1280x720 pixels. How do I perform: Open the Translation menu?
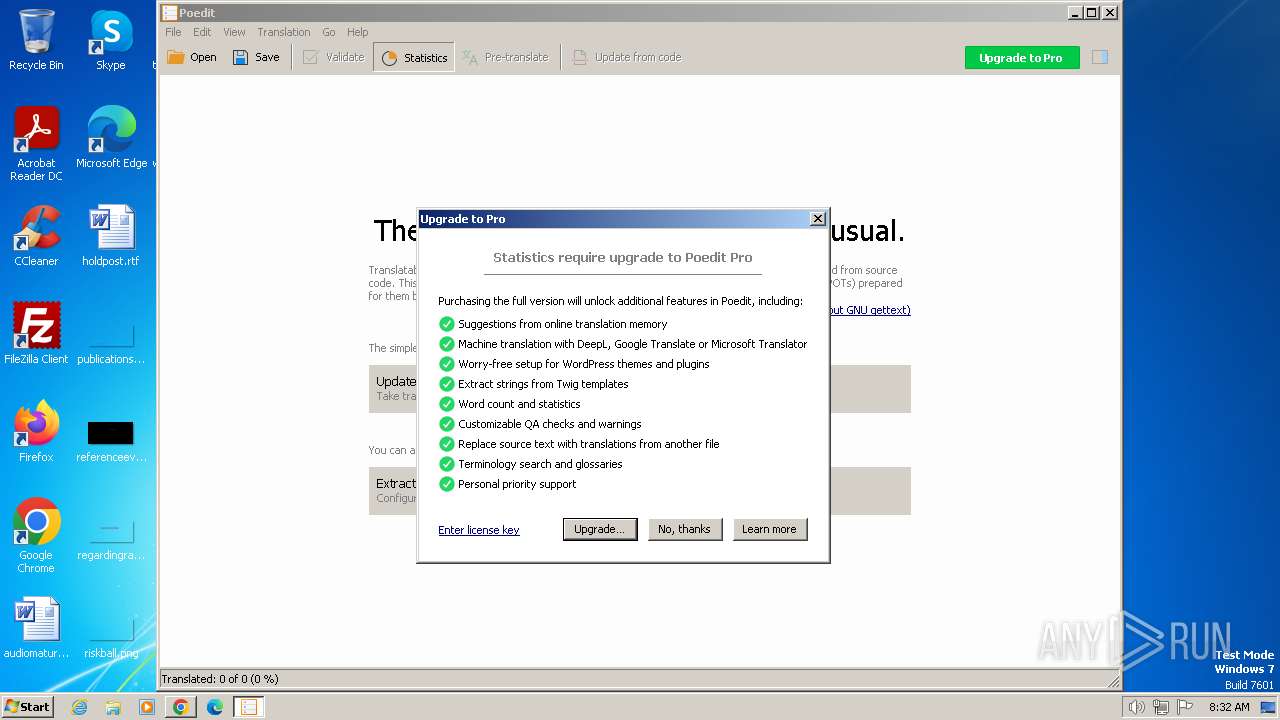284,32
